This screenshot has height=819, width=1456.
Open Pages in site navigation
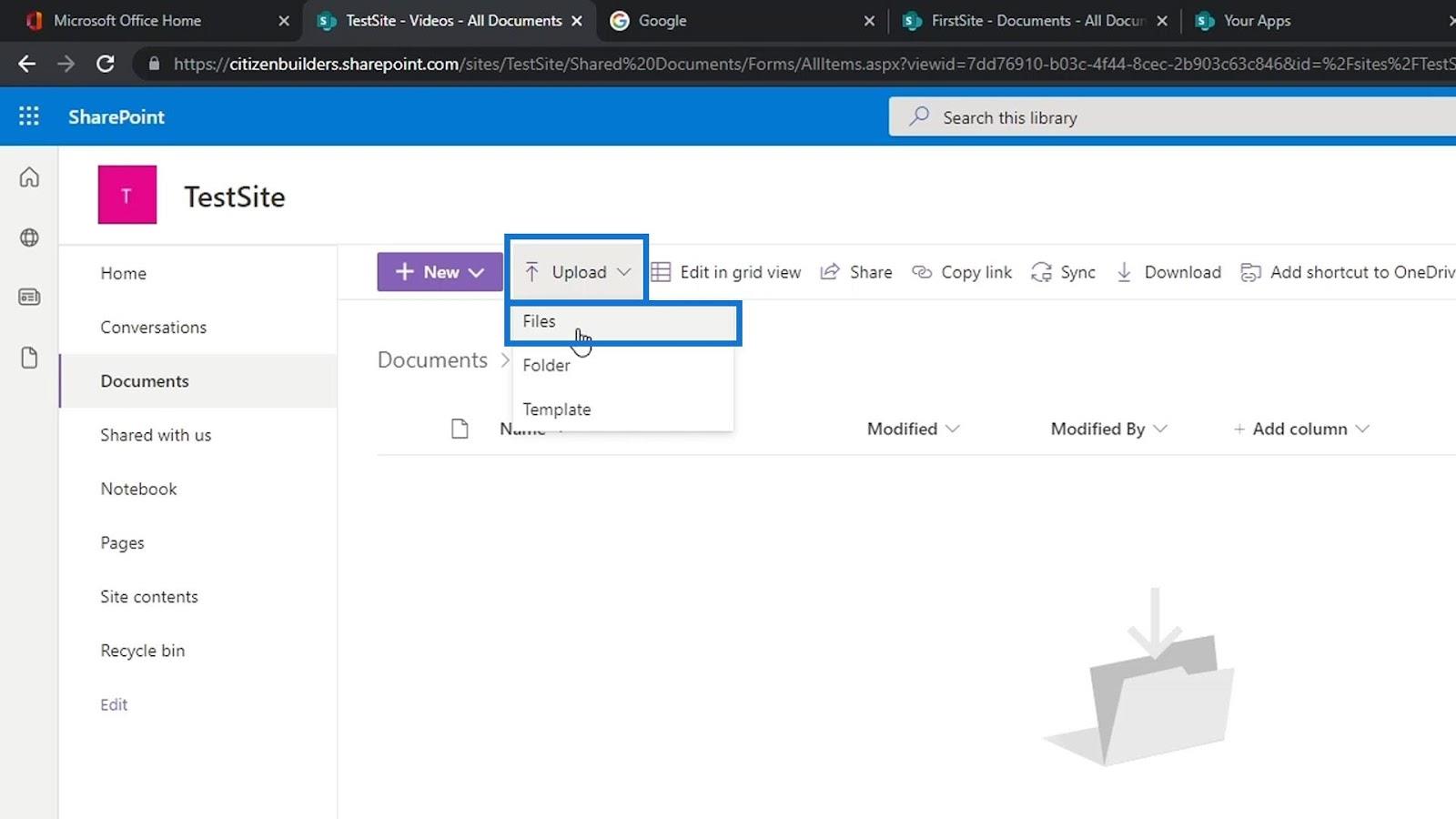point(122,542)
